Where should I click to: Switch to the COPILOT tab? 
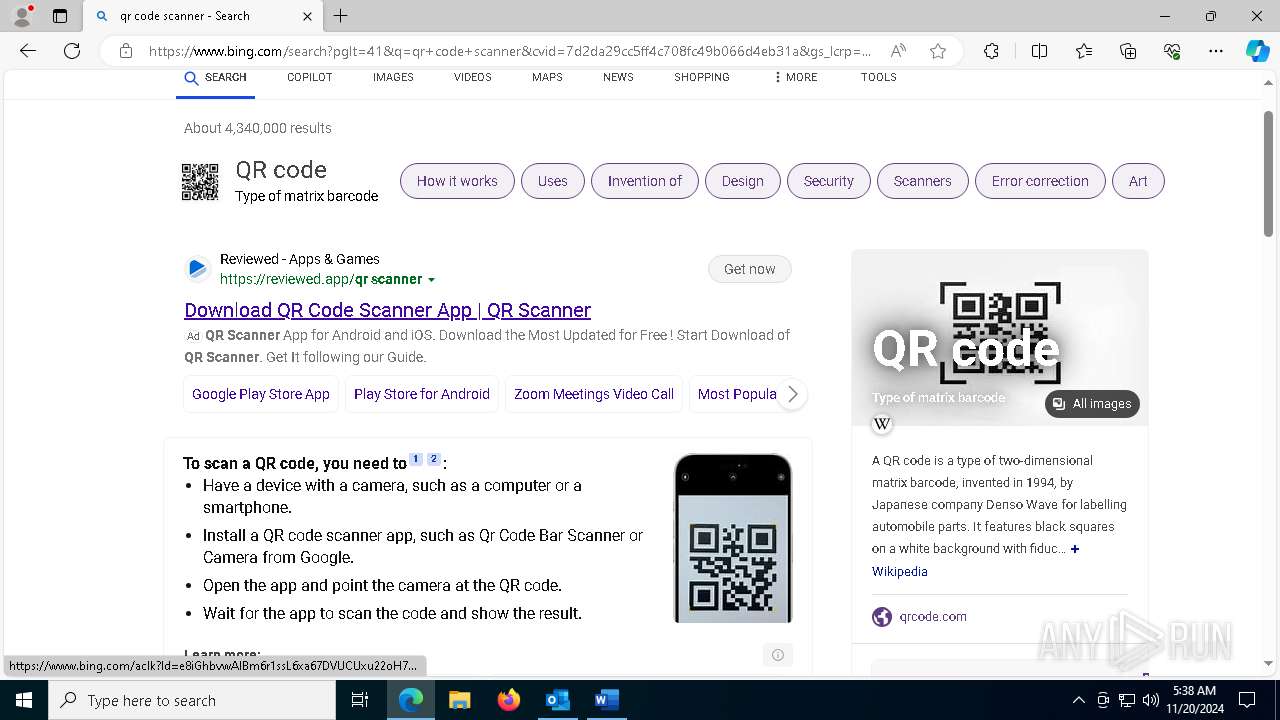pyautogui.click(x=309, y=78)
